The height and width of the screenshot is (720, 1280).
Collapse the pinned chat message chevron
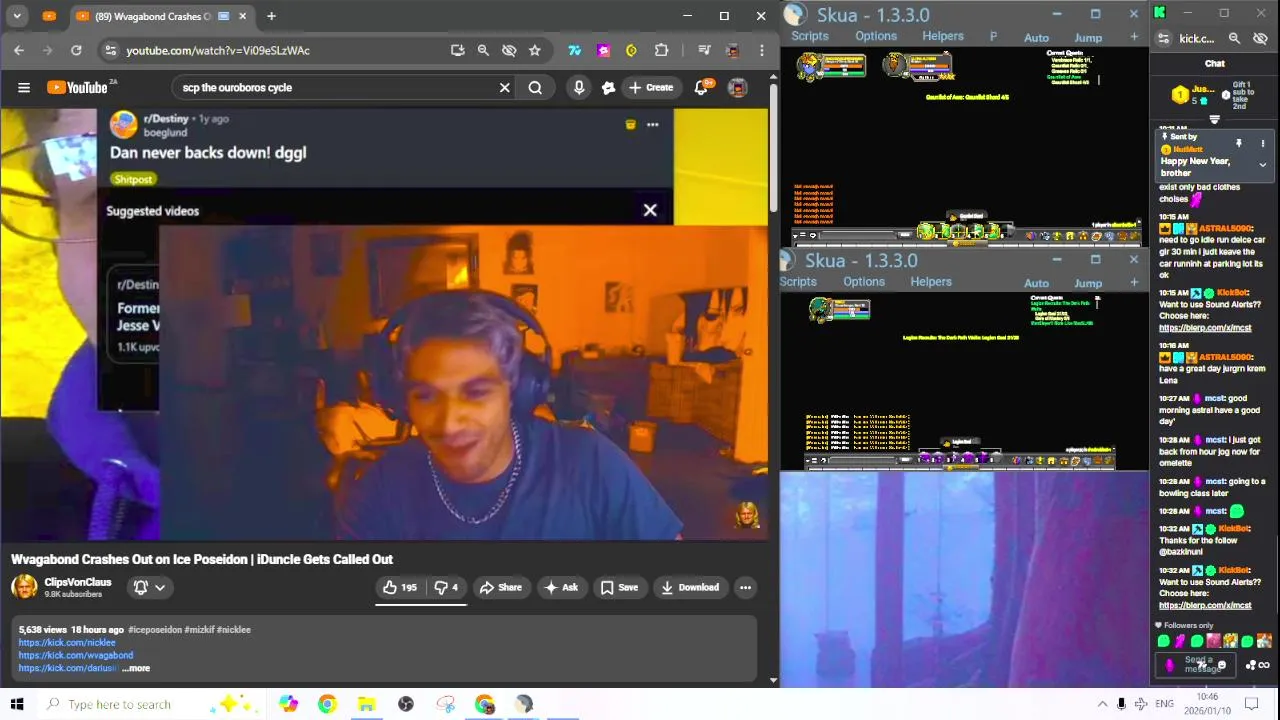1262,165
